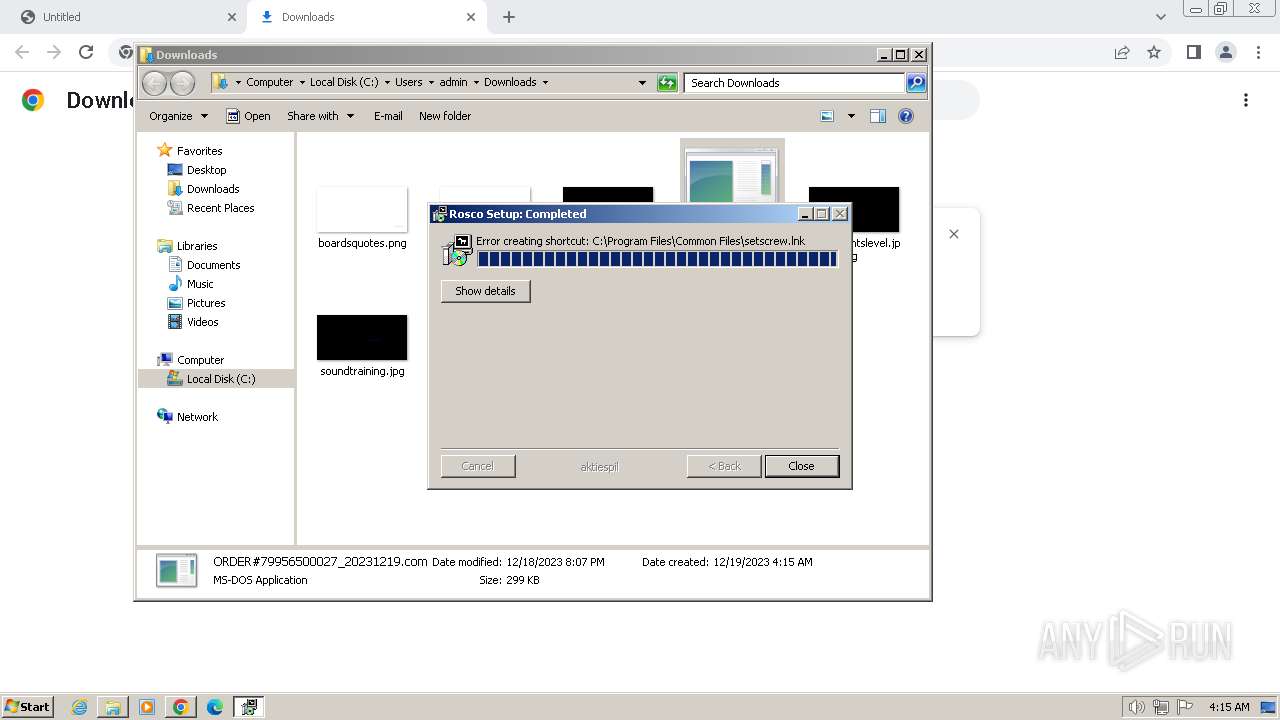This screenshot has height=720, width=1280.
Task: Click Chrome share page icon
Action: point(1122,52)
